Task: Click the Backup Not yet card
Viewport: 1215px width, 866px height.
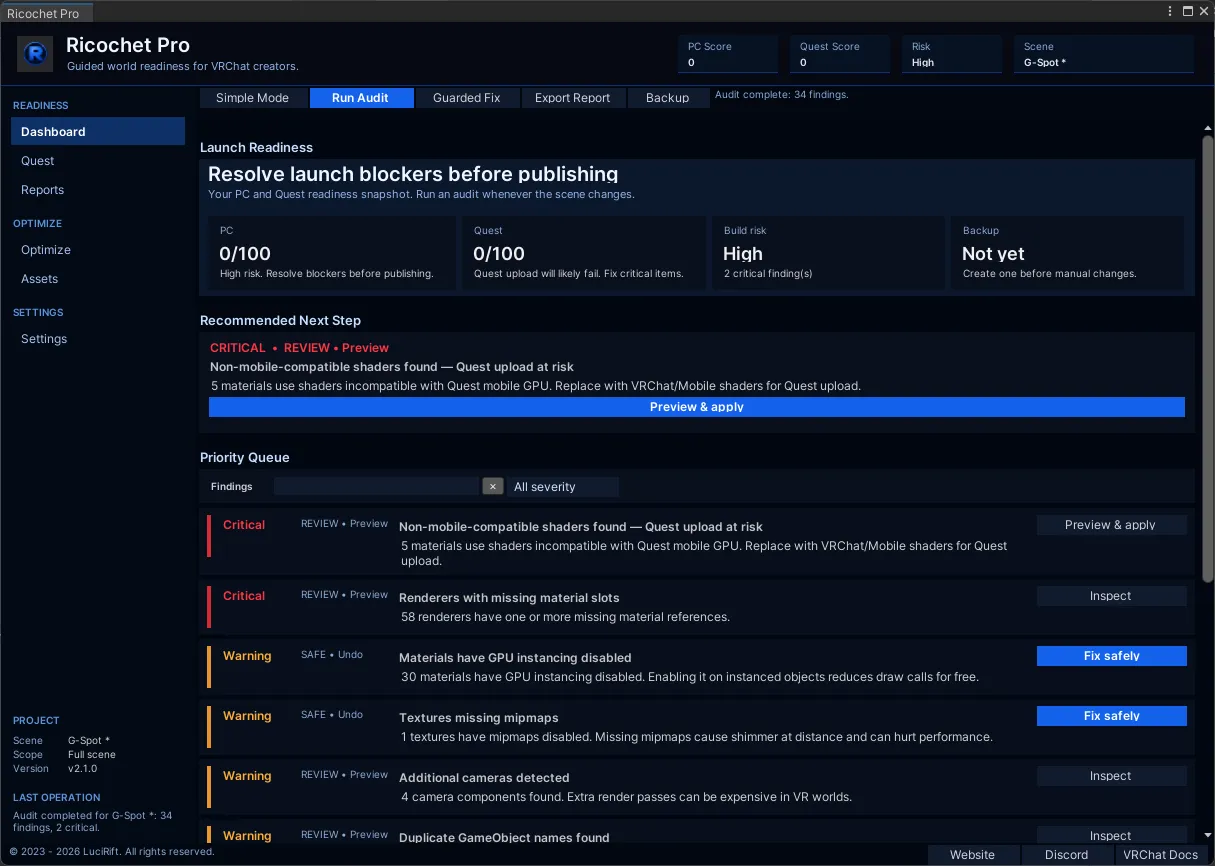Action: 1067,253
